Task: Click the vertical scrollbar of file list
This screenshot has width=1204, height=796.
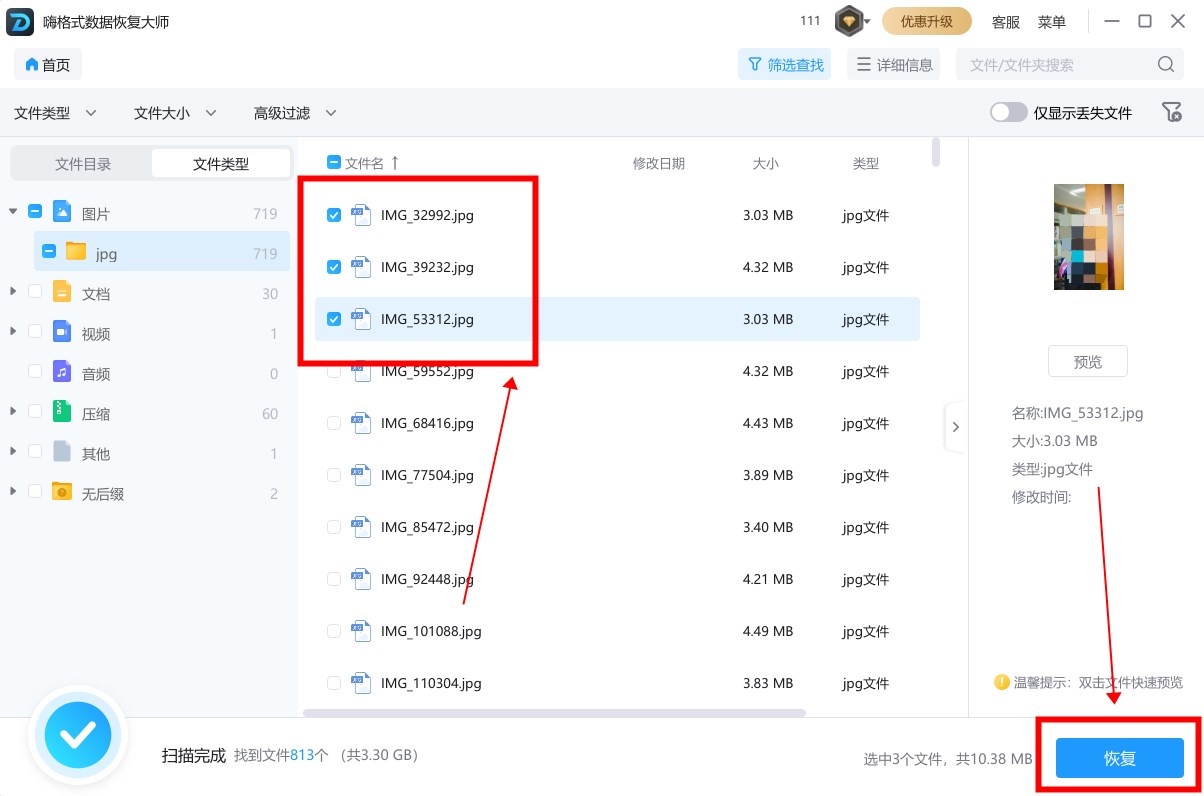Action: (x=936, y=152)
